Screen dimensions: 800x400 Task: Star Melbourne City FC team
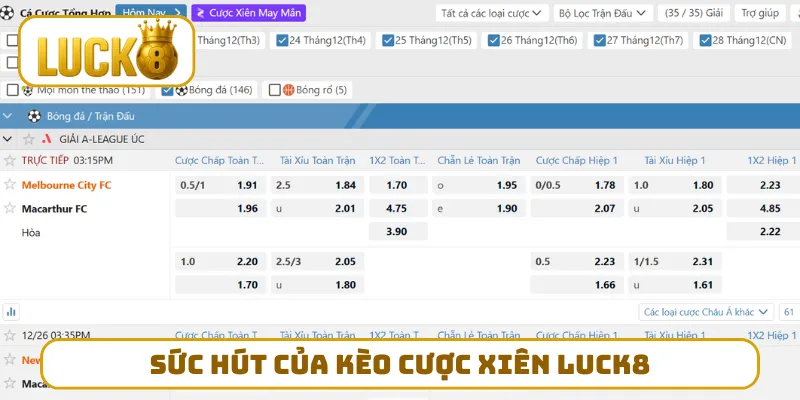pos(10,185)
